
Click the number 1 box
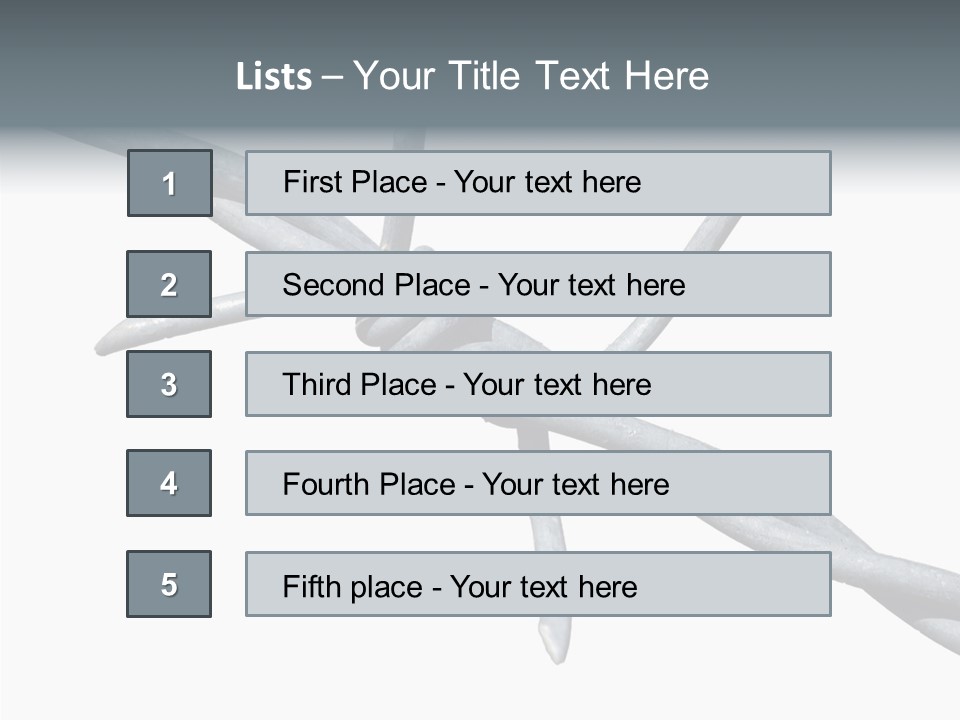tap(169, 183)
